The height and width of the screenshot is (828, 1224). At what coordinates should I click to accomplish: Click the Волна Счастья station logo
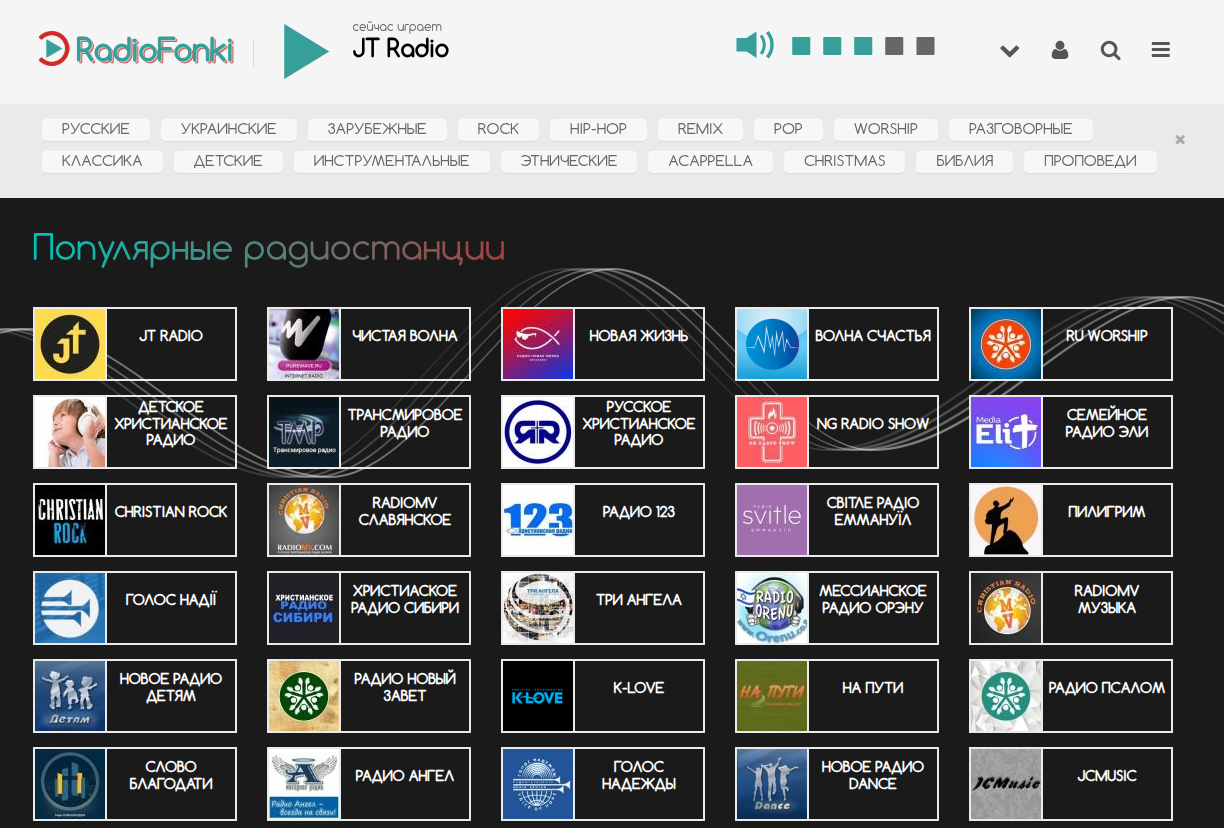(x=772, y=344)
